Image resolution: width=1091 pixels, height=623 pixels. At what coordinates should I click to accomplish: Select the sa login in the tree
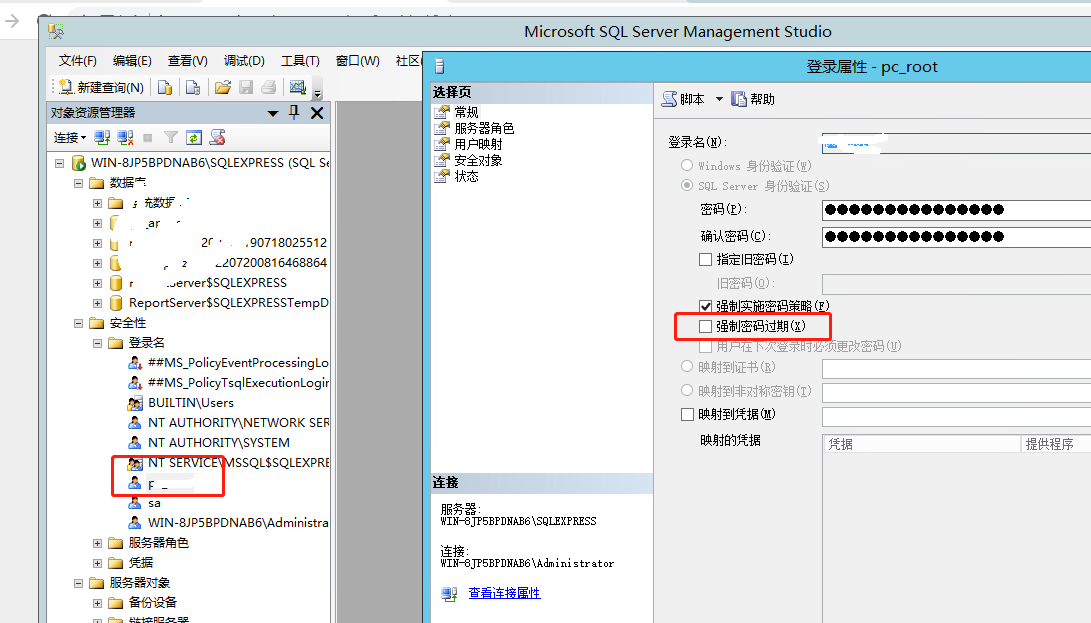coord(154,503)
